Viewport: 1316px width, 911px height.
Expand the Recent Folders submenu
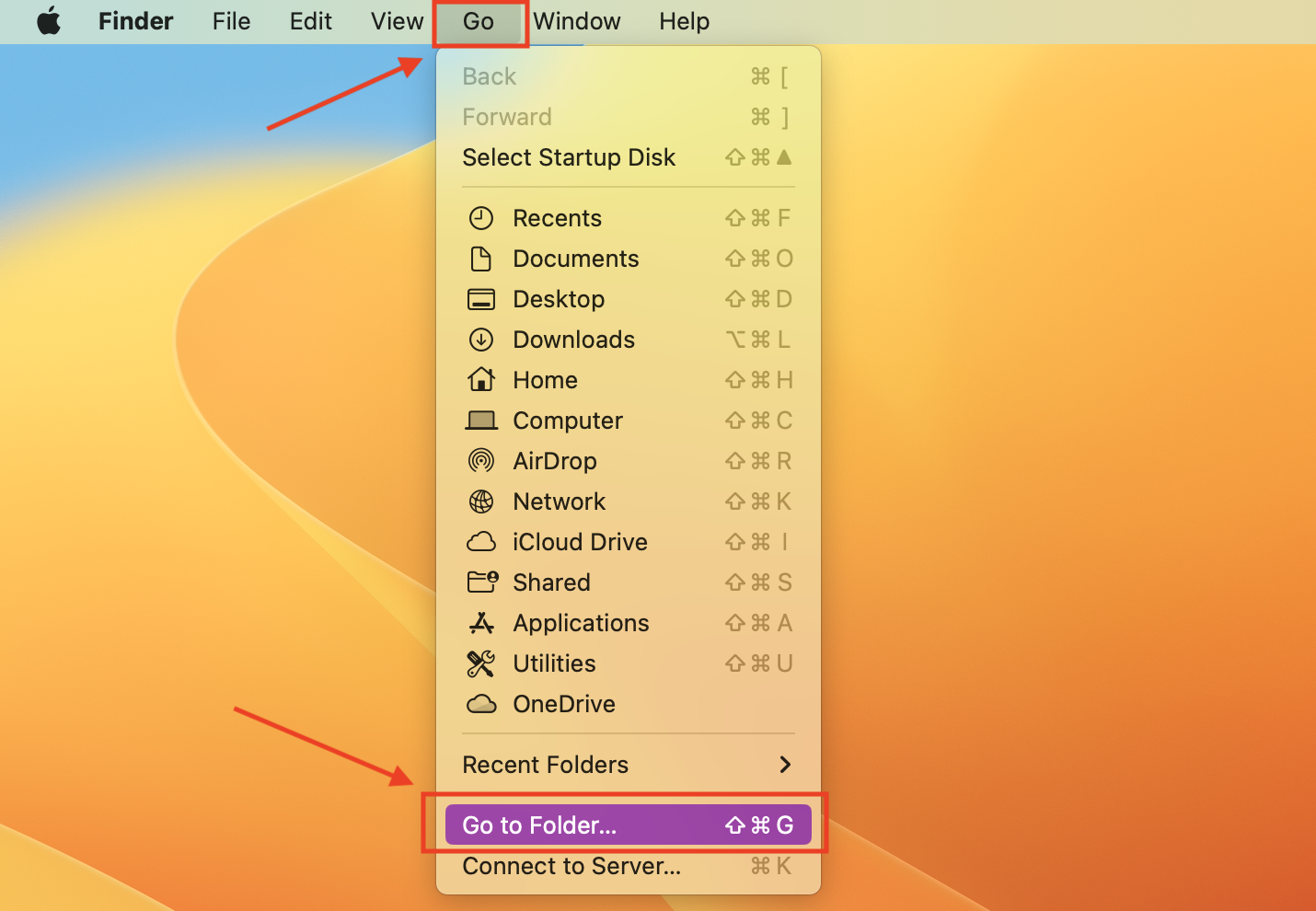pyautogui.click(x=545, y=765)
